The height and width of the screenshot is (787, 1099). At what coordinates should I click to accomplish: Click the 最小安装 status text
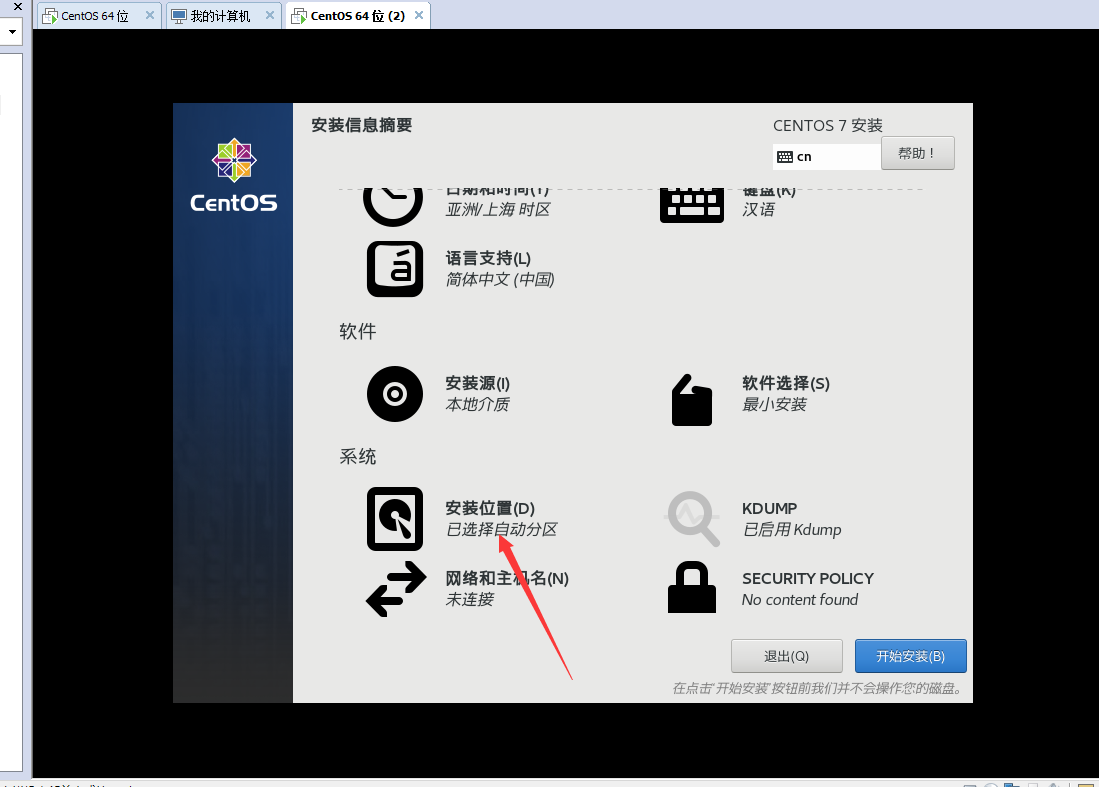pos(774,404)
